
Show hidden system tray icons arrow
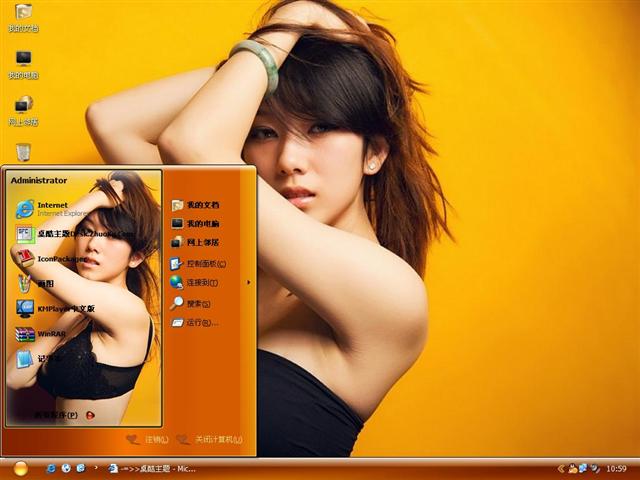(561, 468)
